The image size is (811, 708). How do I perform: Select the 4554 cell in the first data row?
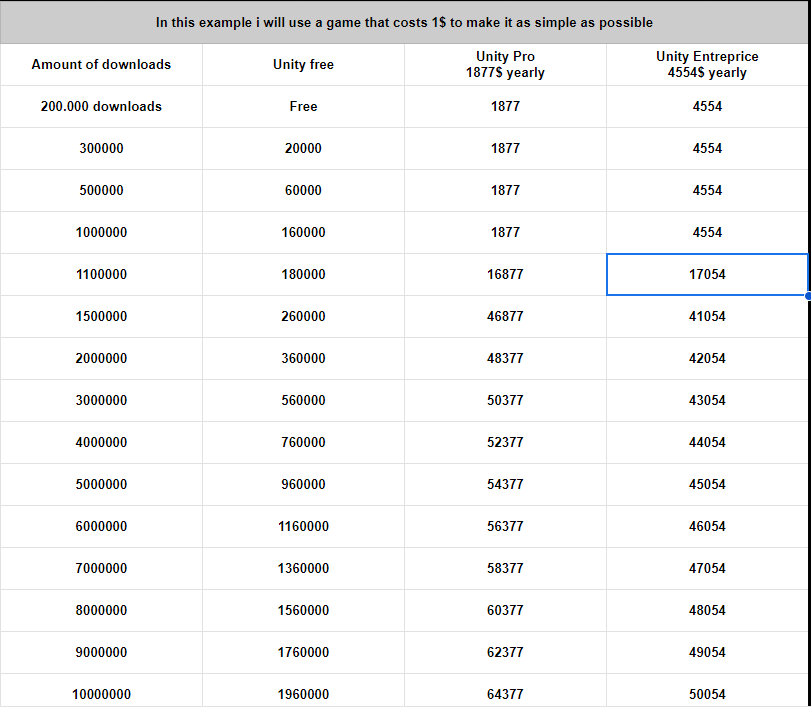pos(707,106)
